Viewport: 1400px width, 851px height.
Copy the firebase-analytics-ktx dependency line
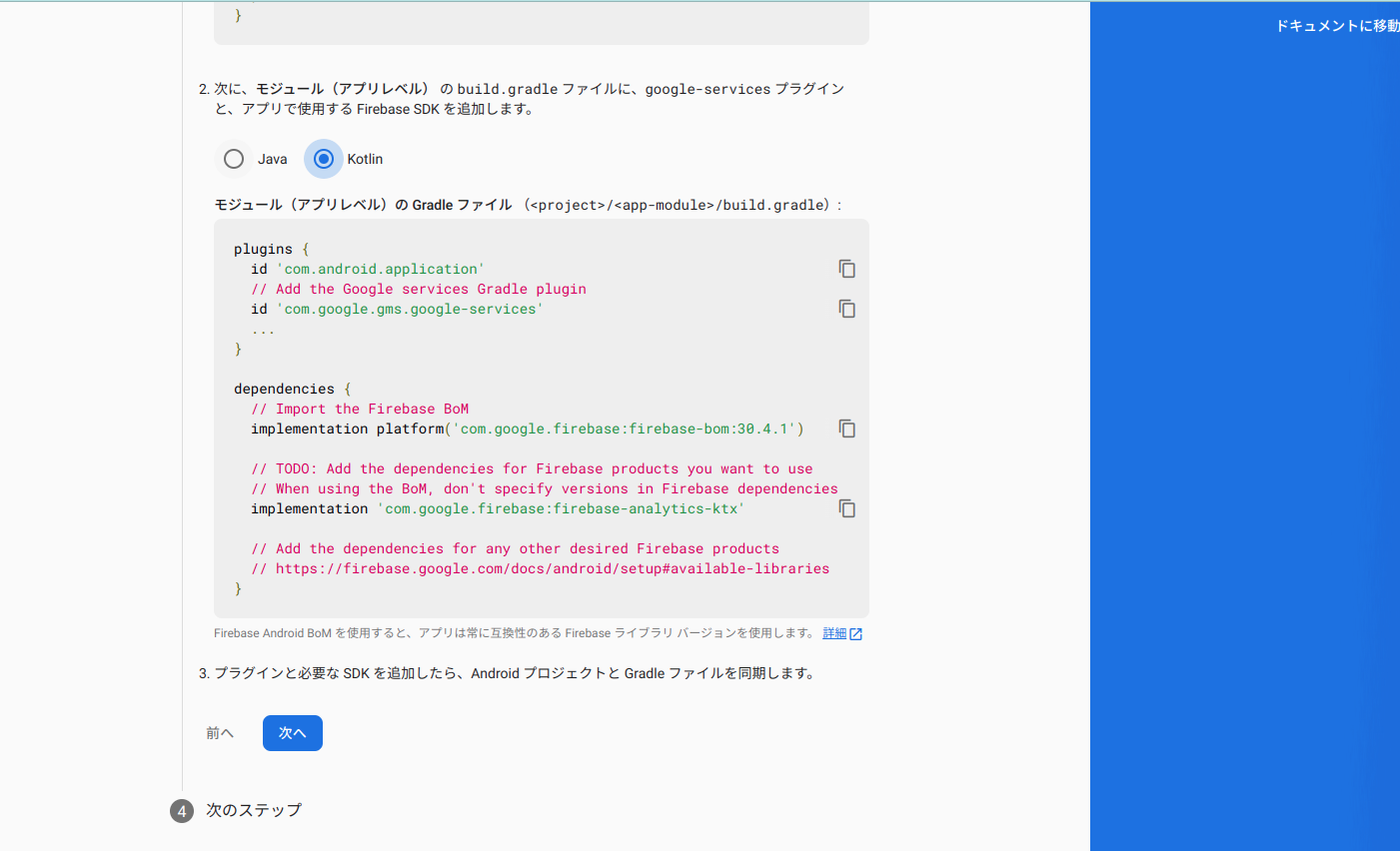(x=846, y=508)
